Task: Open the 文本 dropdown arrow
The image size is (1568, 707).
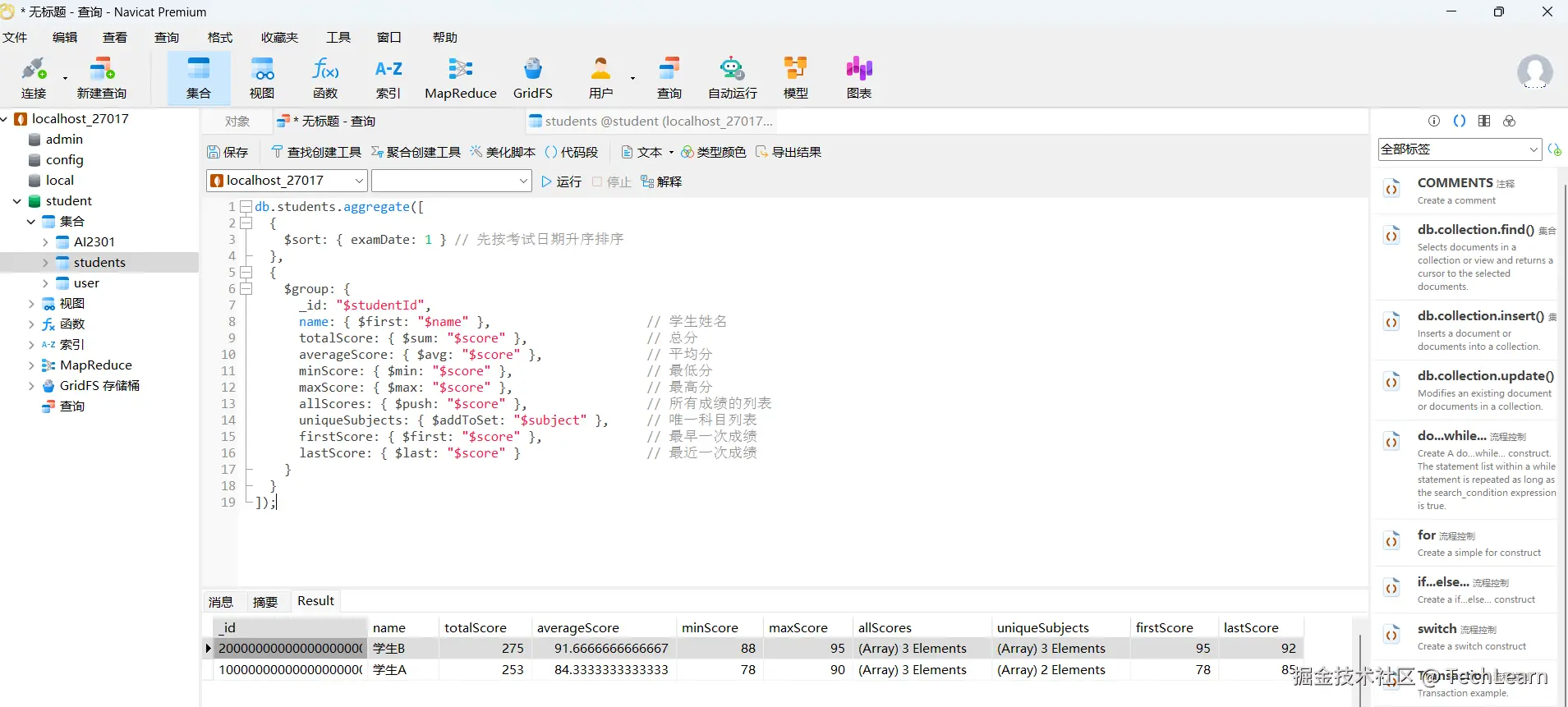Action: (671, 153)
